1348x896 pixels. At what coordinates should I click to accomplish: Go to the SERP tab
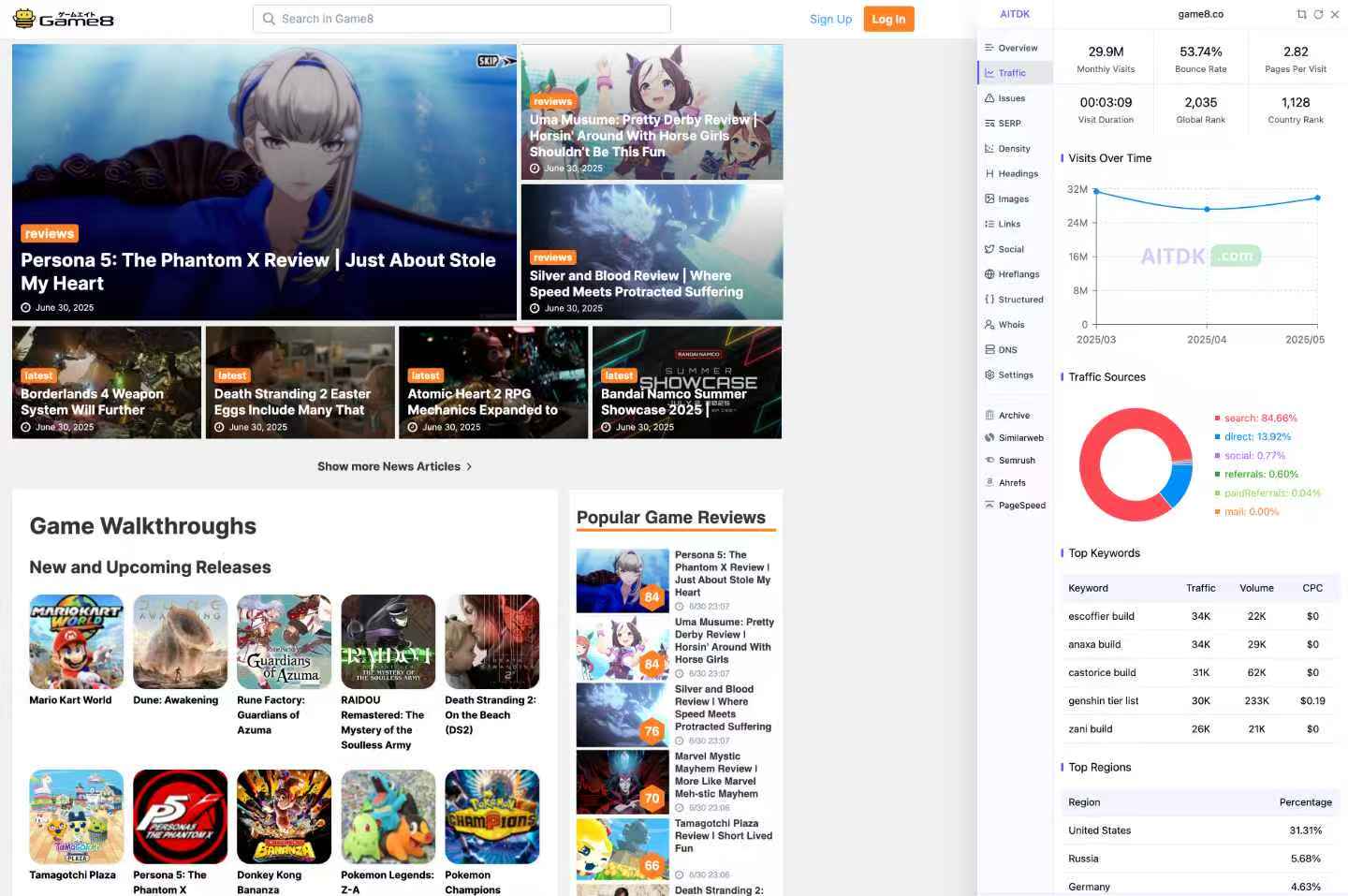tap(1016, 124)
